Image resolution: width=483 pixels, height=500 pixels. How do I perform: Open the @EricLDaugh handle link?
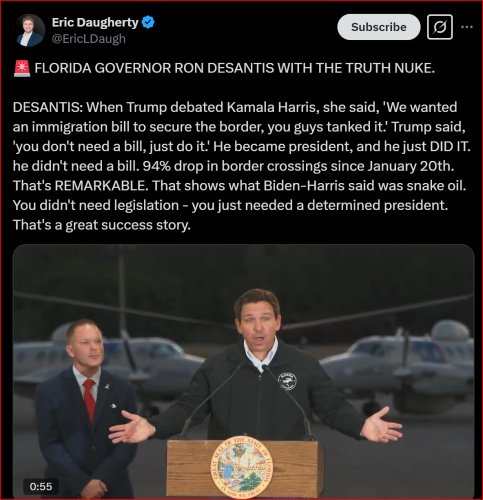[x=89, y=39]
